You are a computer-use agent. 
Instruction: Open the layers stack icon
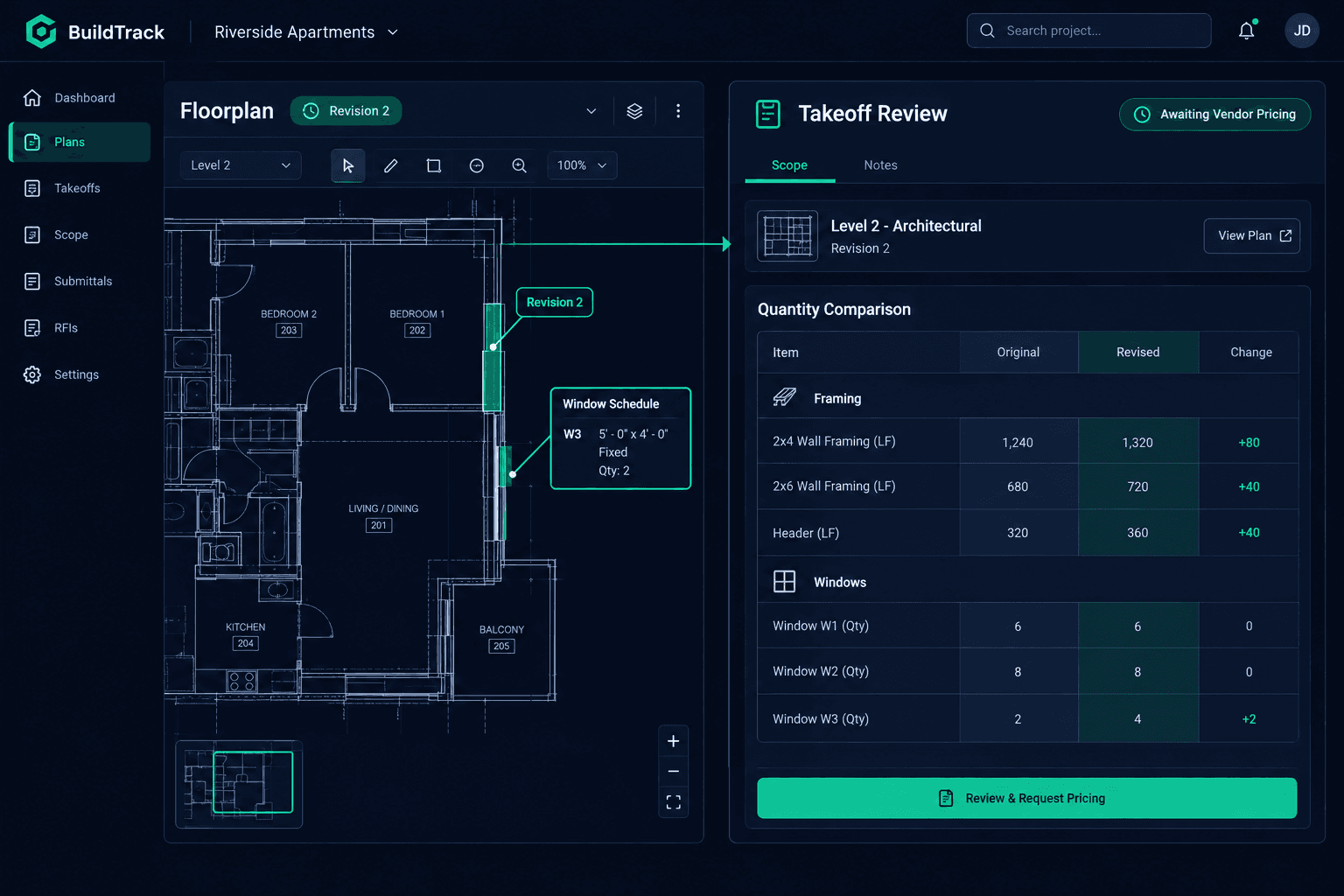(x=634, y=111)
